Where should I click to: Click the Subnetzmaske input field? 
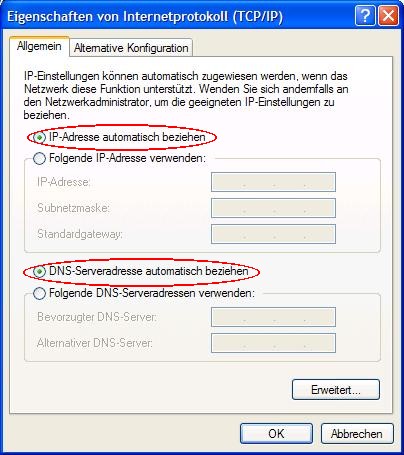273,208
